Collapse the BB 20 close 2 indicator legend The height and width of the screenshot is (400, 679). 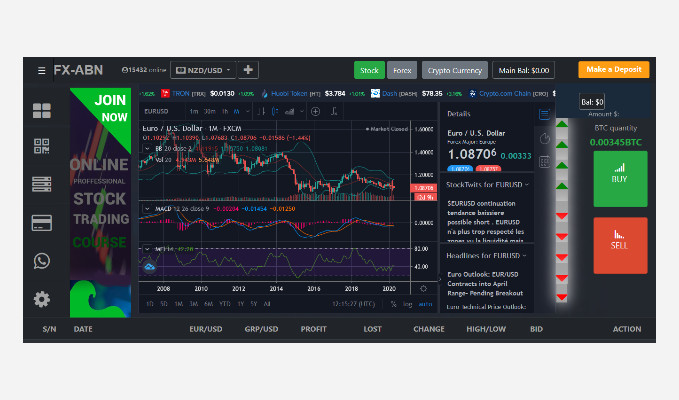coord(147,148)
